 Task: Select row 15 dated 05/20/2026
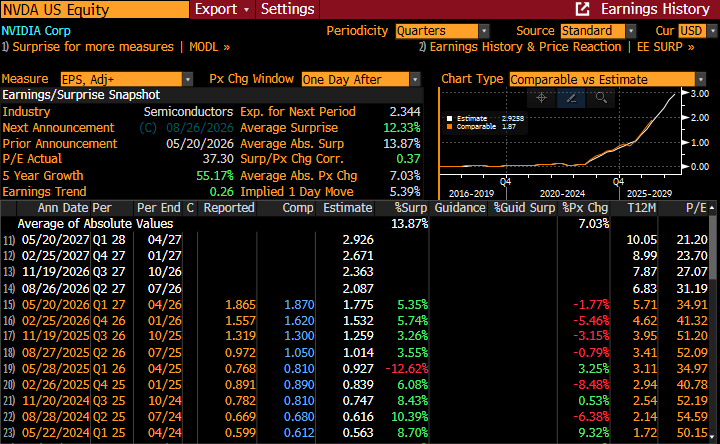click(x=355, y=305)
